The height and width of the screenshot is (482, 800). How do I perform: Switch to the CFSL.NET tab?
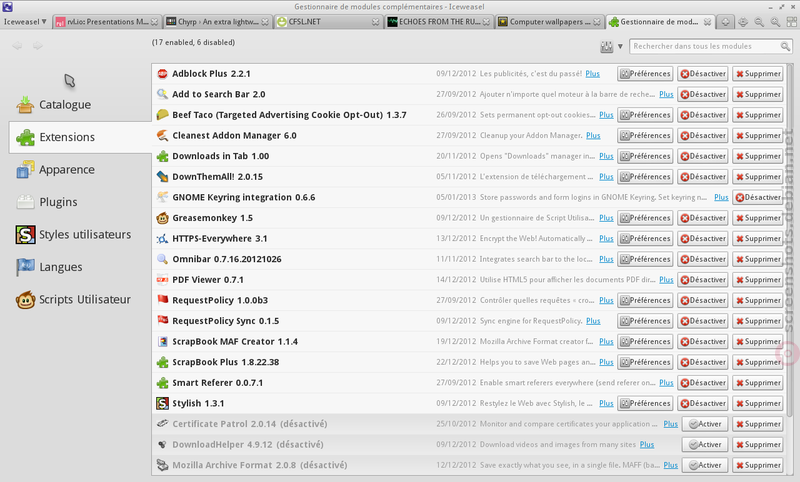point(328,22)
